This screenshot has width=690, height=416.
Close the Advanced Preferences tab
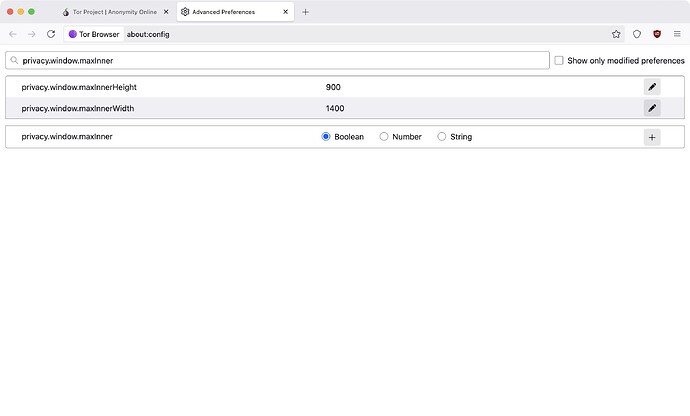click(x=286, y=12)
